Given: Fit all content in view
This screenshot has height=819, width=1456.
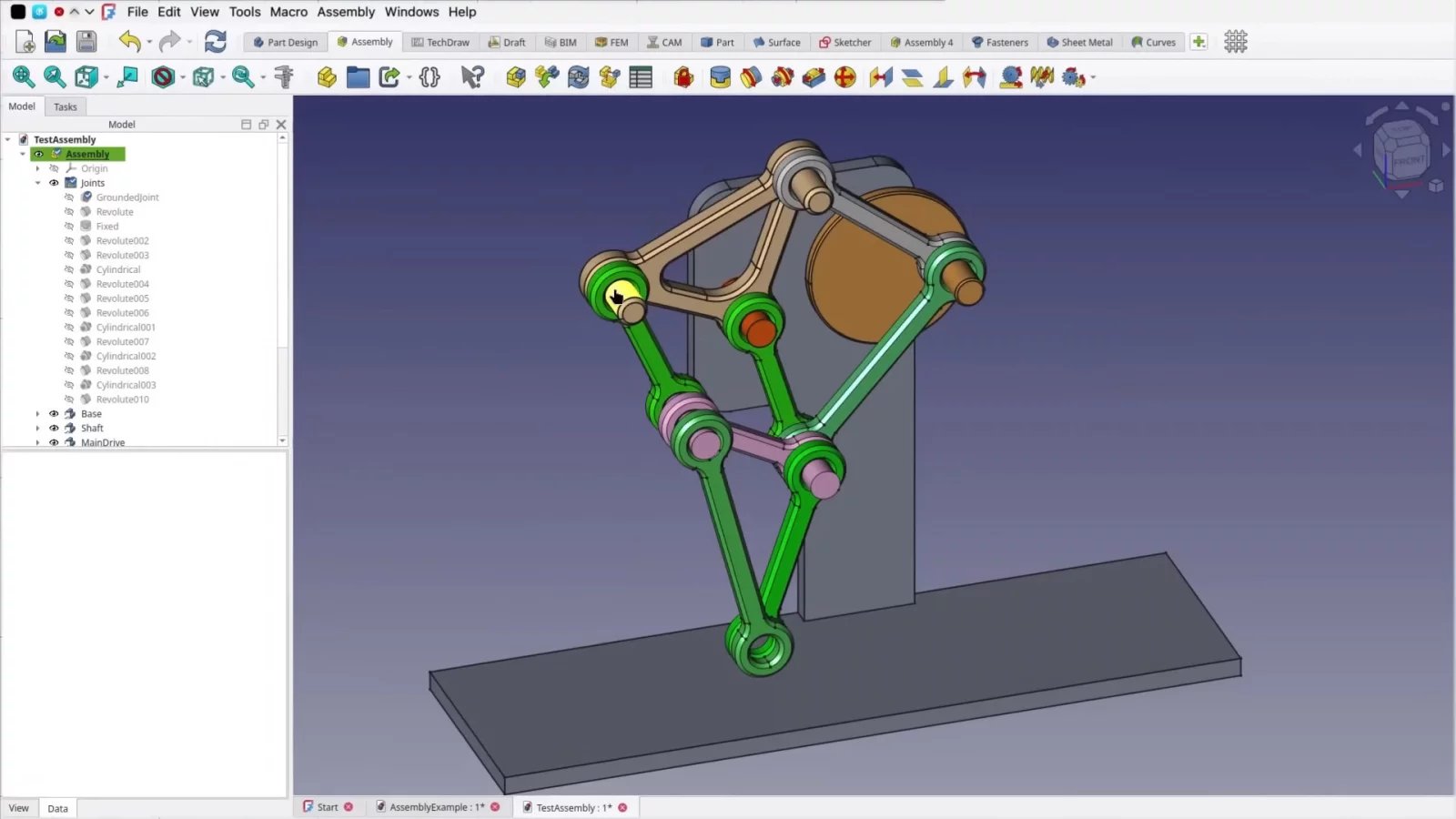Looking at the screenshot, I should 24,77.
